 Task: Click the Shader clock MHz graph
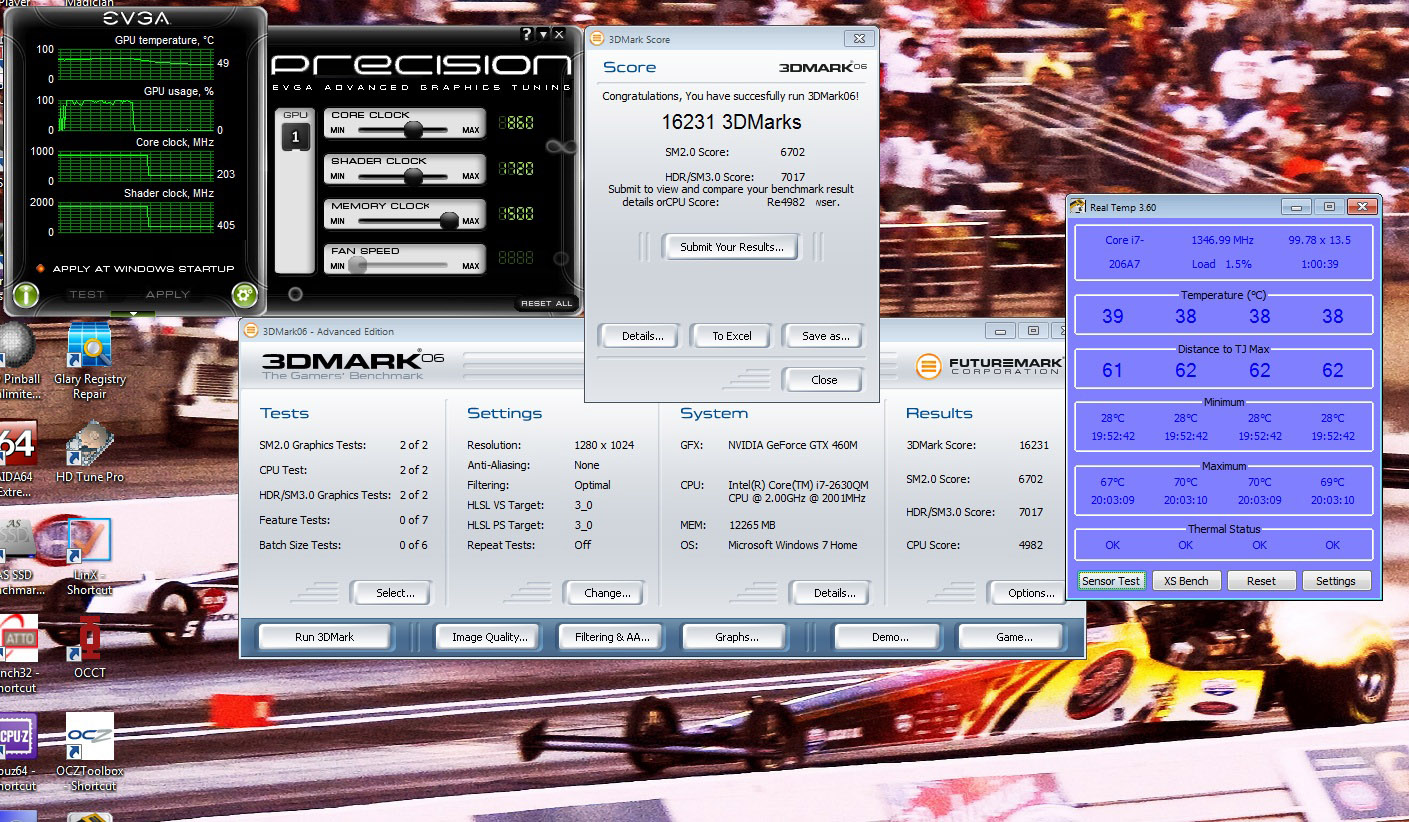136,217
